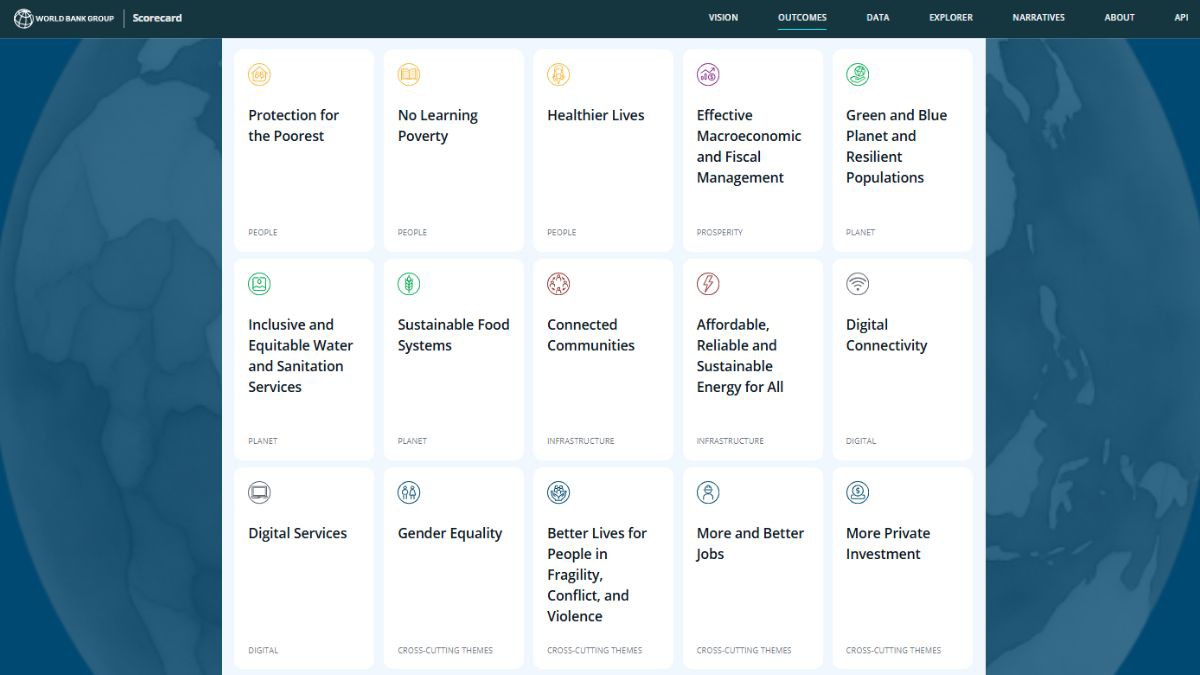Click PEOPLE label on No Learning Poverty card
Viewport: 1200px width, 675px height.
[x=412, y=232]
